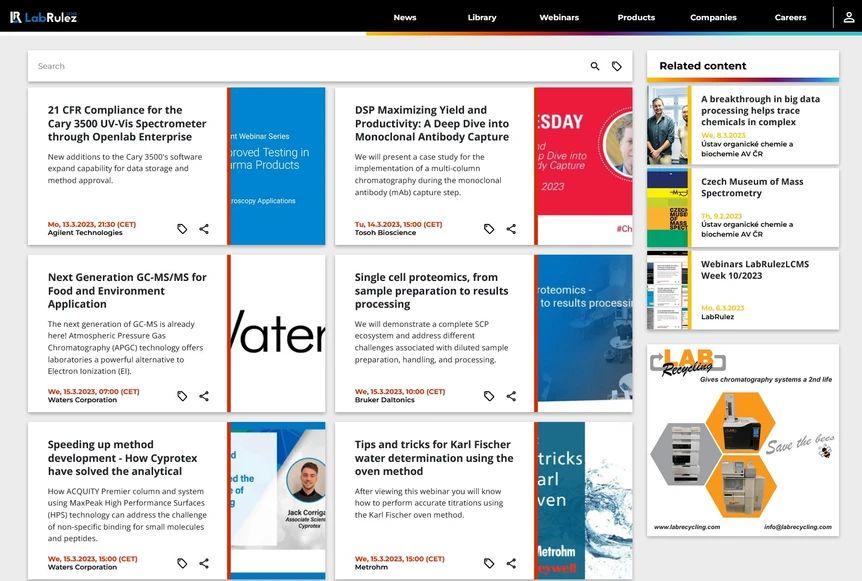Screen dimensions: 862x581
Task: Click 'Tosoh Bioscience' company name
Action: (x=385, y=233)
